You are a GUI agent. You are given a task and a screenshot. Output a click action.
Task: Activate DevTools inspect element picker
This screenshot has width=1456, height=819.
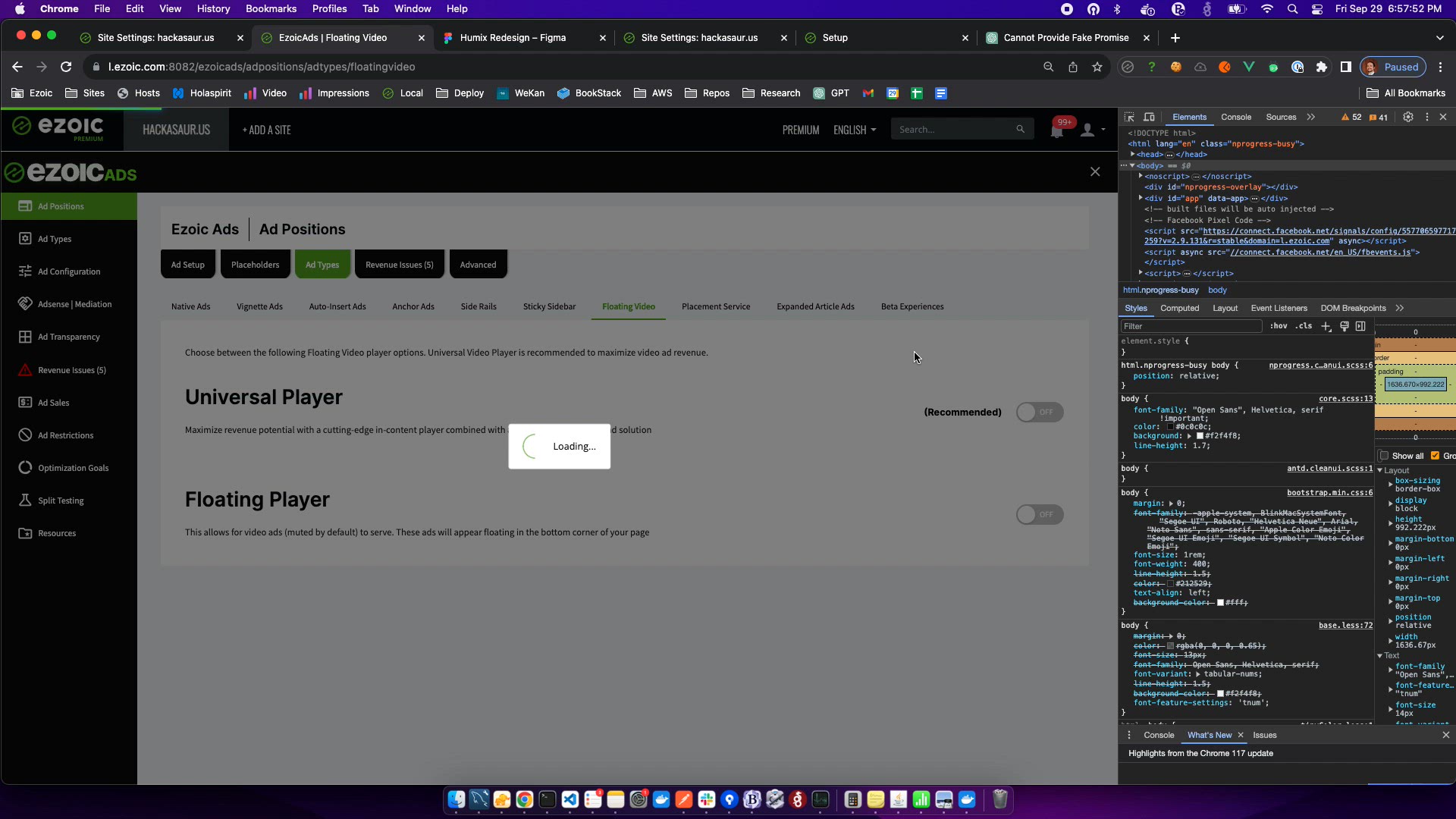pos(1129,117)
